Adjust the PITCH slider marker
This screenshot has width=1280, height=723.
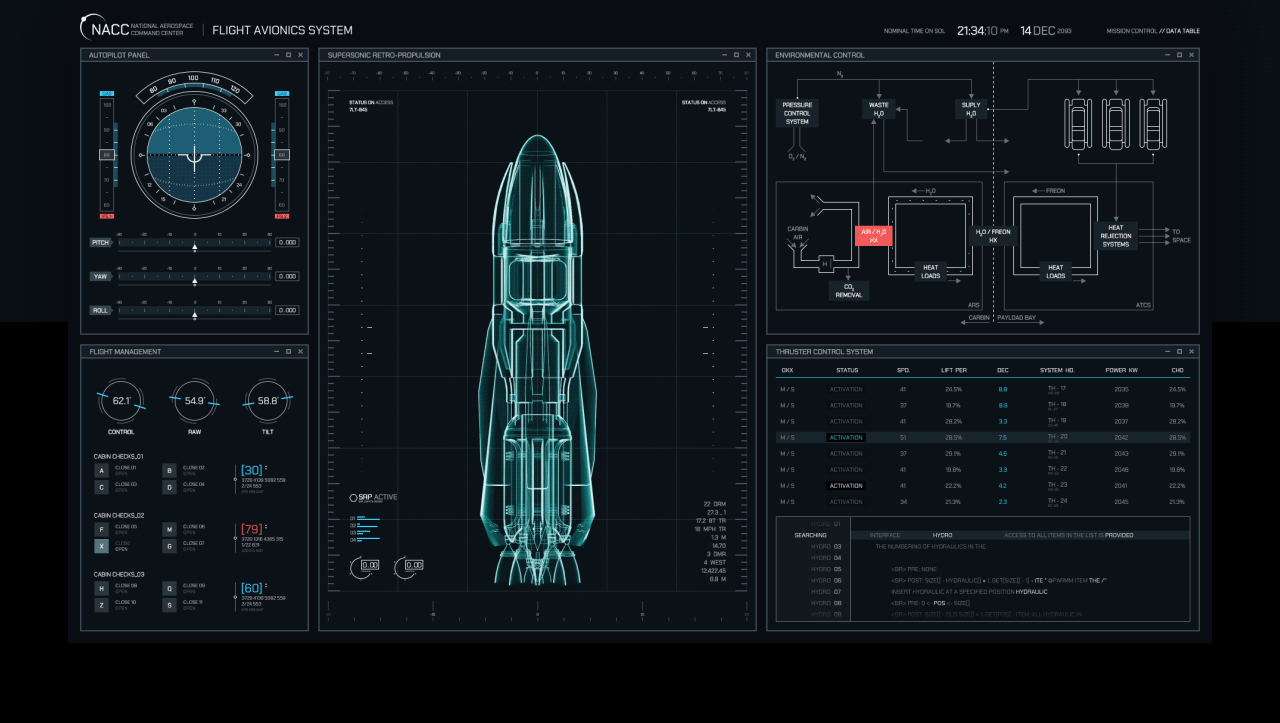pos(194,247)
